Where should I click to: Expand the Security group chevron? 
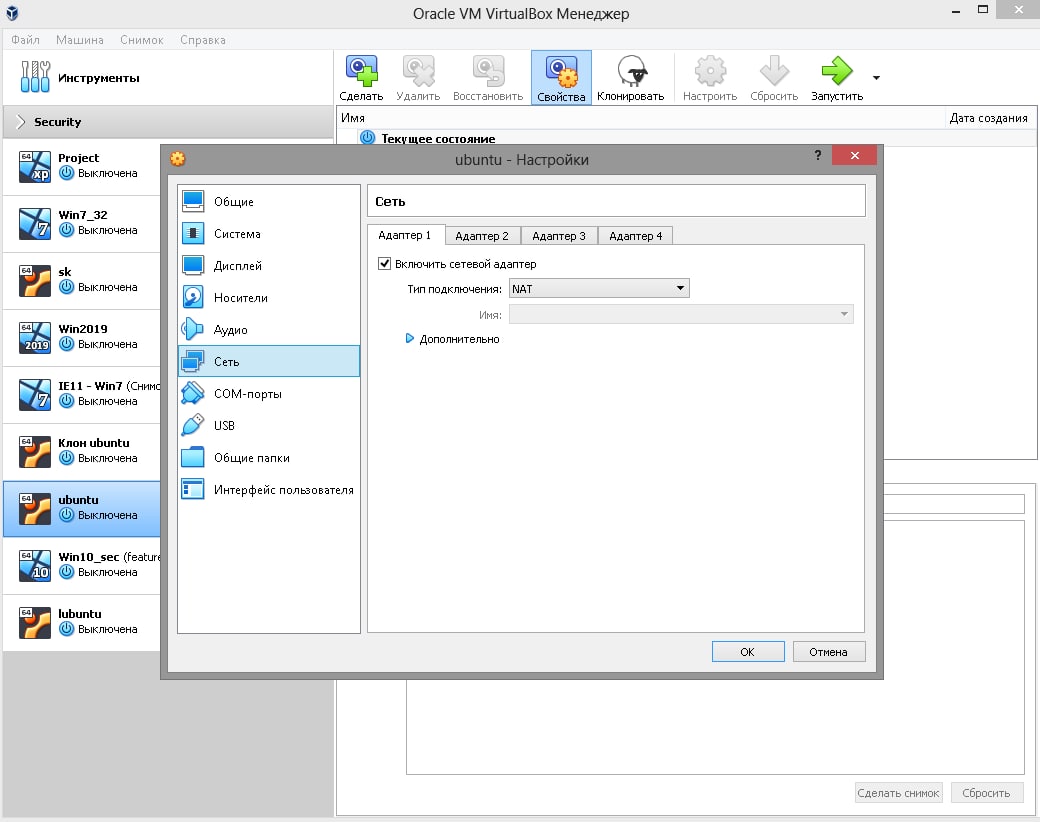click(21, 121)
